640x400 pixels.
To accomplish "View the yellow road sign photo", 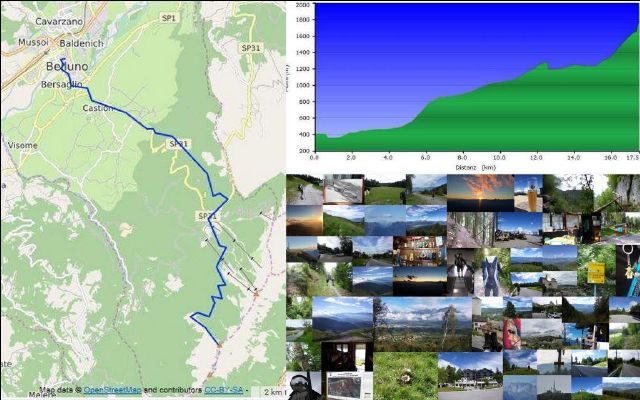I will pyautogui.click(x=594, y=272).
